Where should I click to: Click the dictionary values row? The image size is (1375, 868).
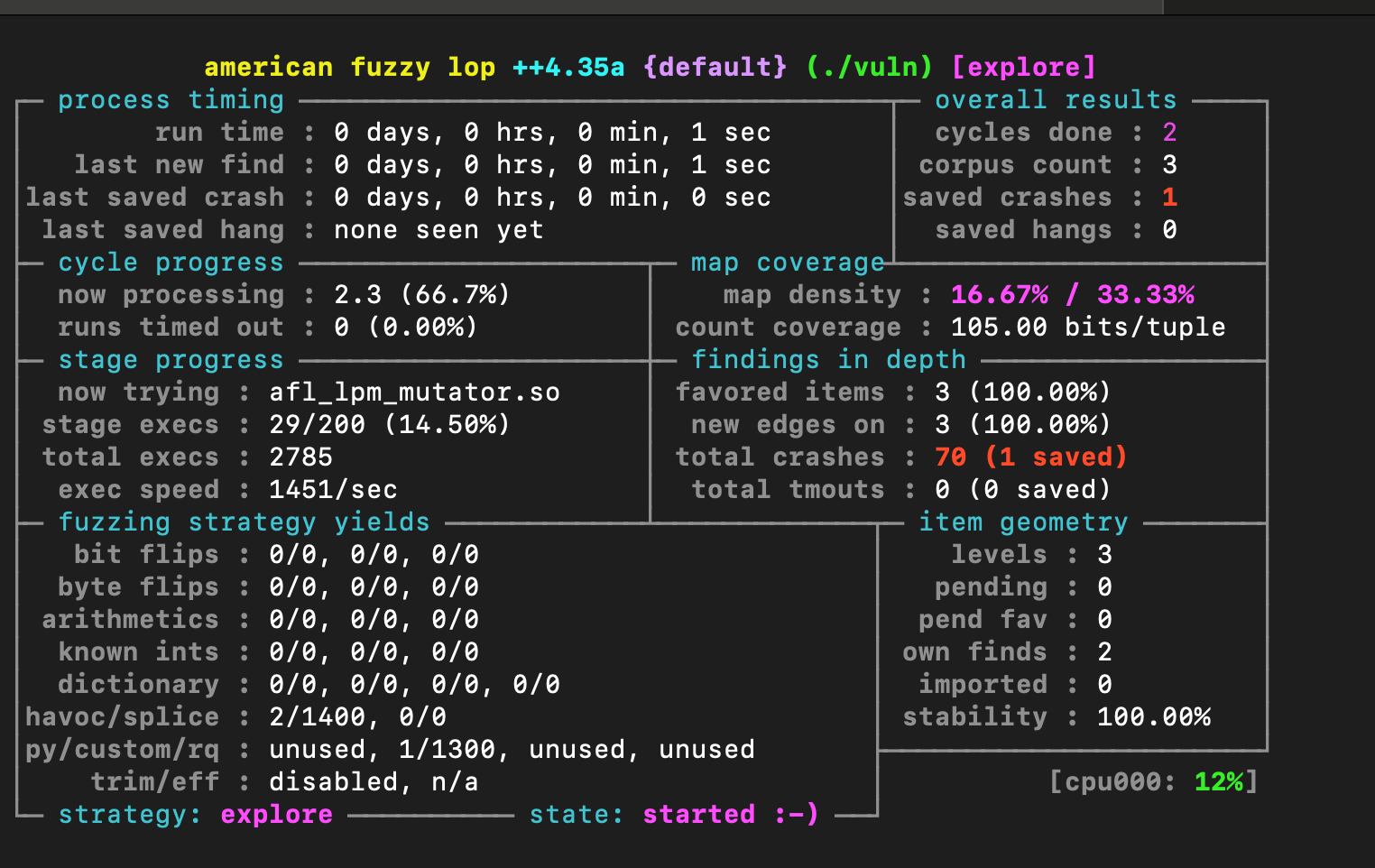(415, 685)
